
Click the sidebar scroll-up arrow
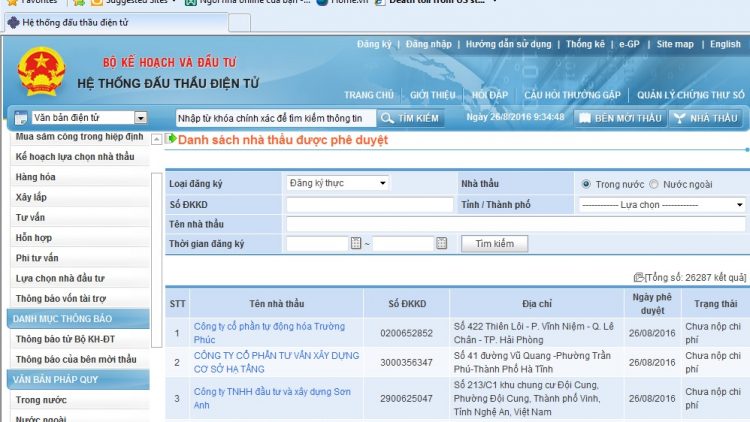156,139
